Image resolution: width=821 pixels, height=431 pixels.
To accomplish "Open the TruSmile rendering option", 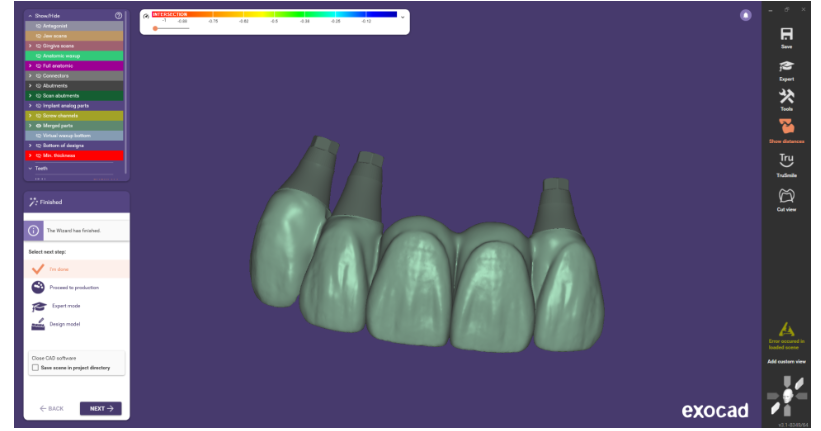I will [x=786, y=160].
